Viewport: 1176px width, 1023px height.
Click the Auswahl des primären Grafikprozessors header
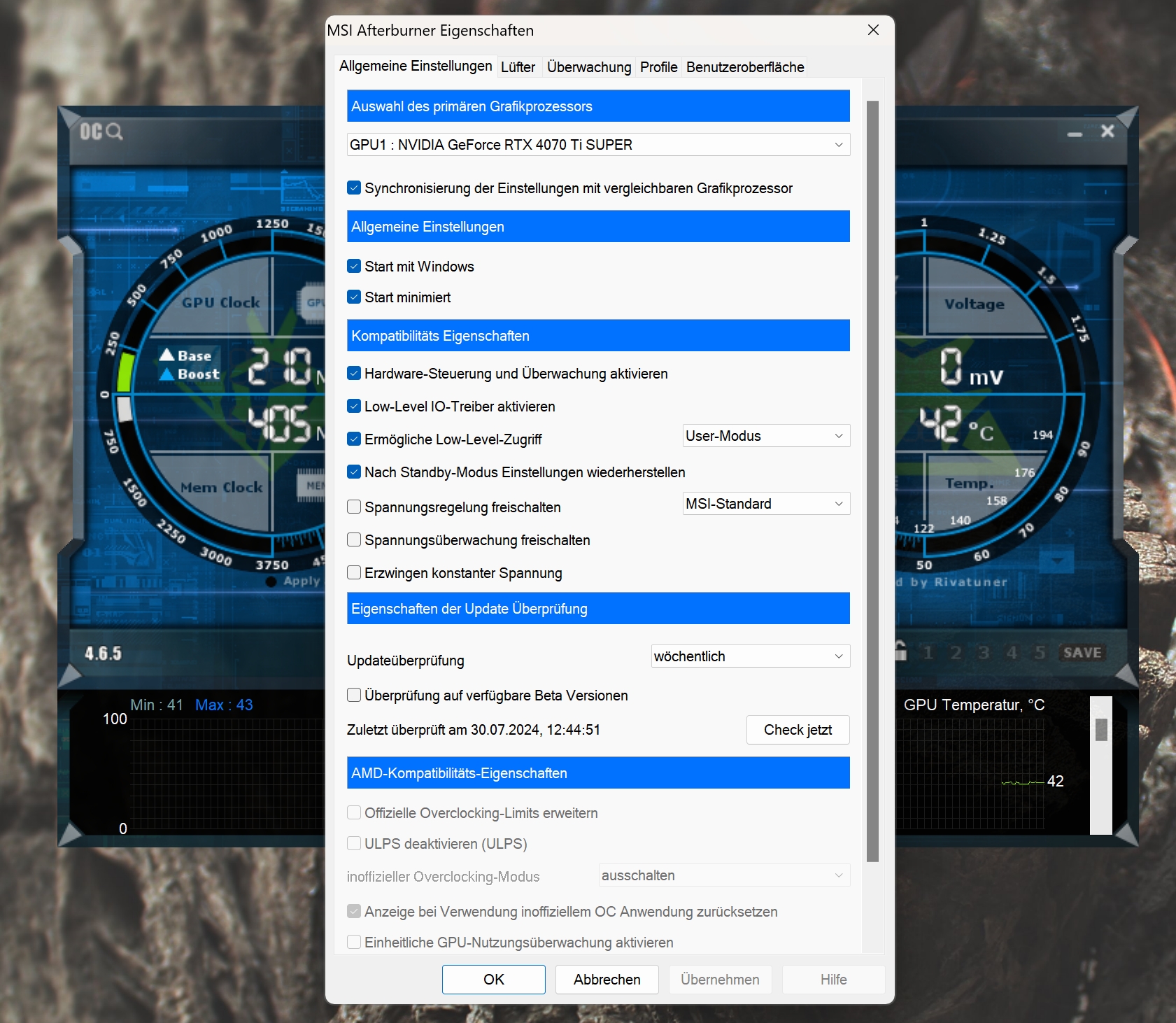coord(598,106)
